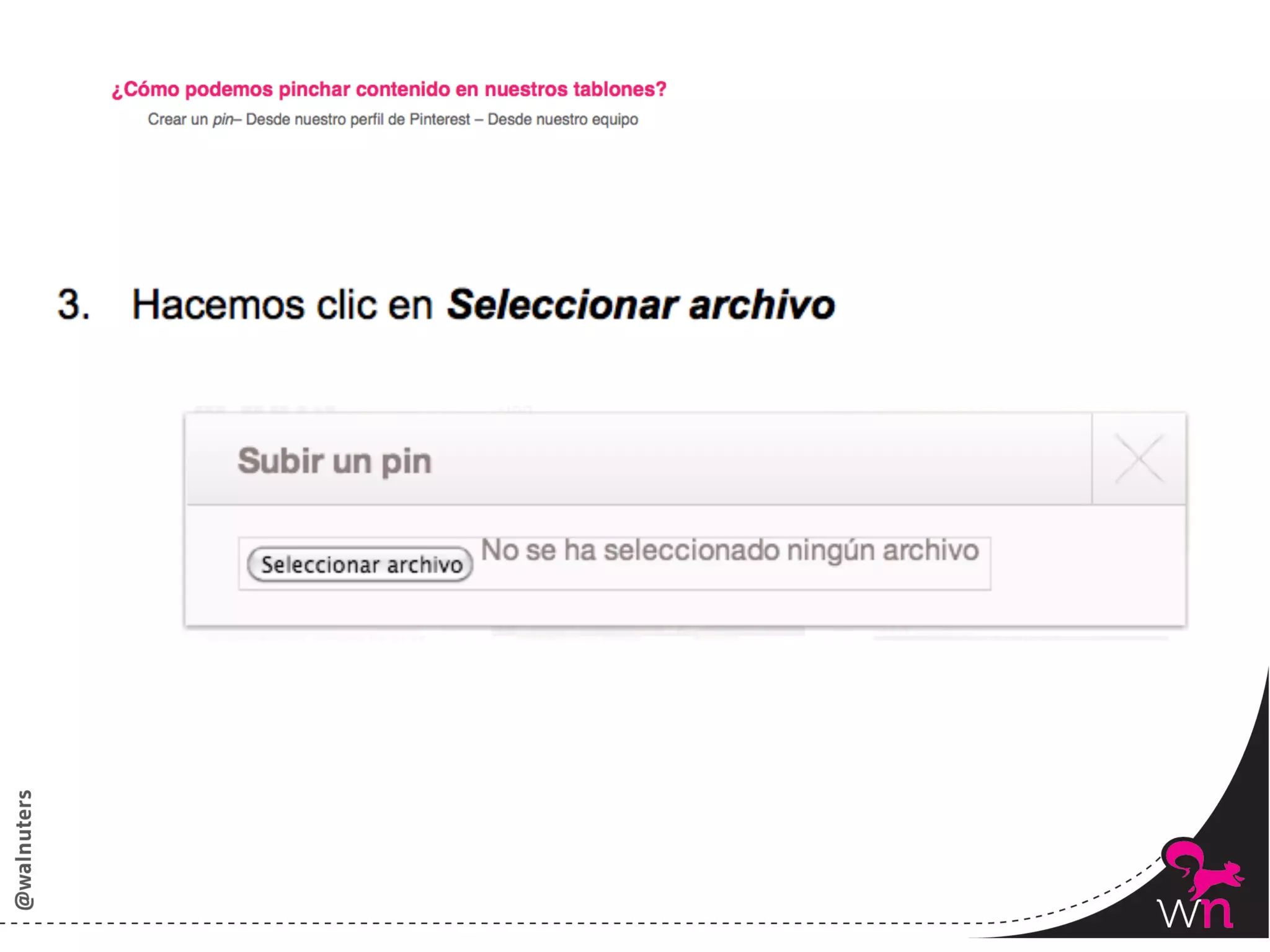This screenshot has width=1270, height=952.
Task: Click the vertical @walnuters handle
Action: (x=24, y=849)
